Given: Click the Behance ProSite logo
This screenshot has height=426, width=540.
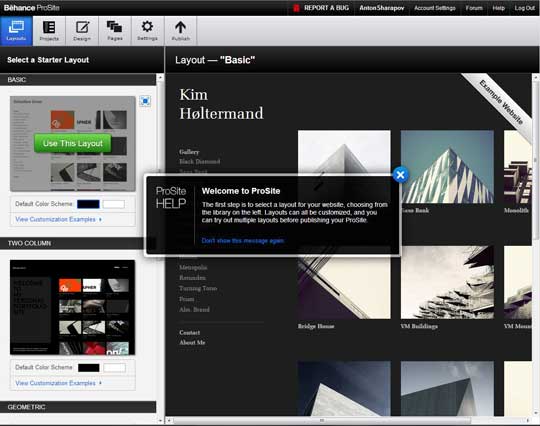Looking at the screenshot, I should click(x=32, y=8).
